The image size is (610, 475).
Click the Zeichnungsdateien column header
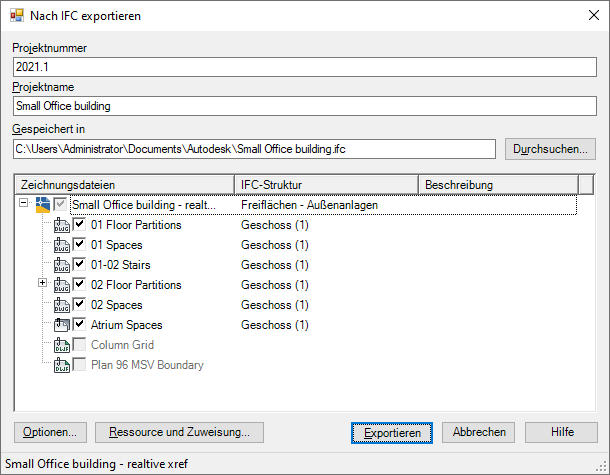pyautogui.click(x=124, y=185)
